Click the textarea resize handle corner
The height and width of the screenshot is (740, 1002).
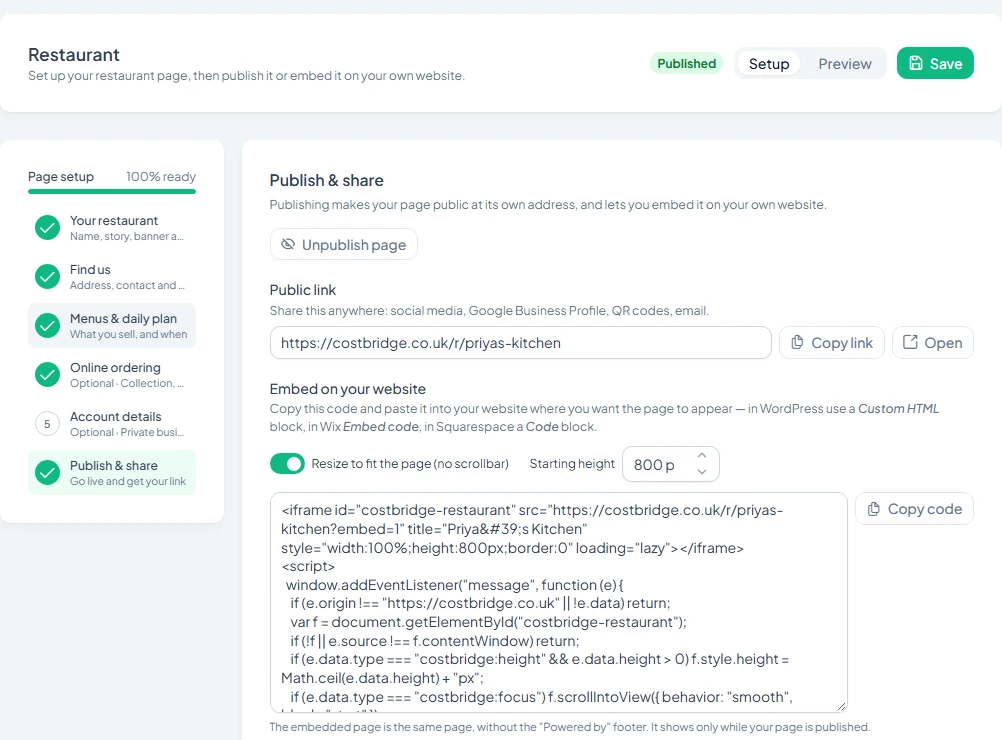(841, 706)
